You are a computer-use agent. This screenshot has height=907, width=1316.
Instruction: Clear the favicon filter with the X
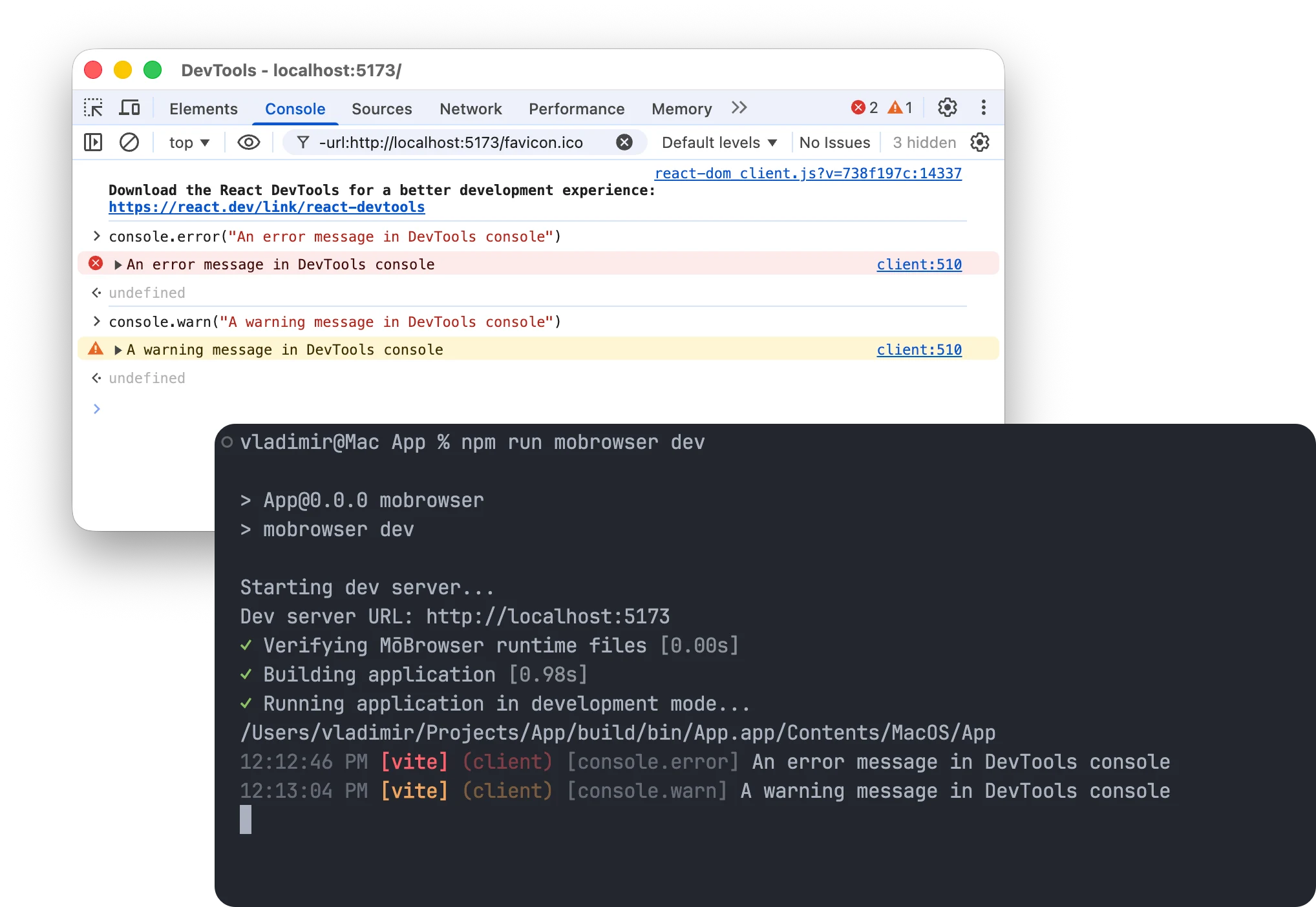(624, 142)
